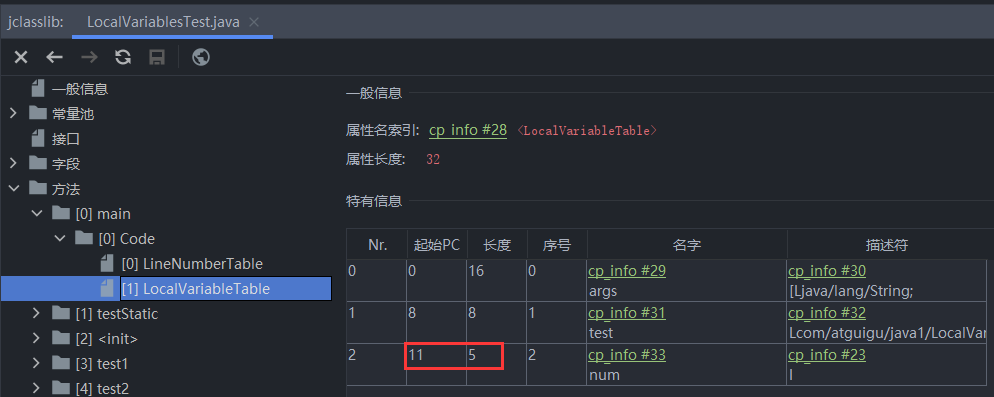Select the 一般信息 tree node
This screenshot has height=397, width=994.
pos(79,89)
